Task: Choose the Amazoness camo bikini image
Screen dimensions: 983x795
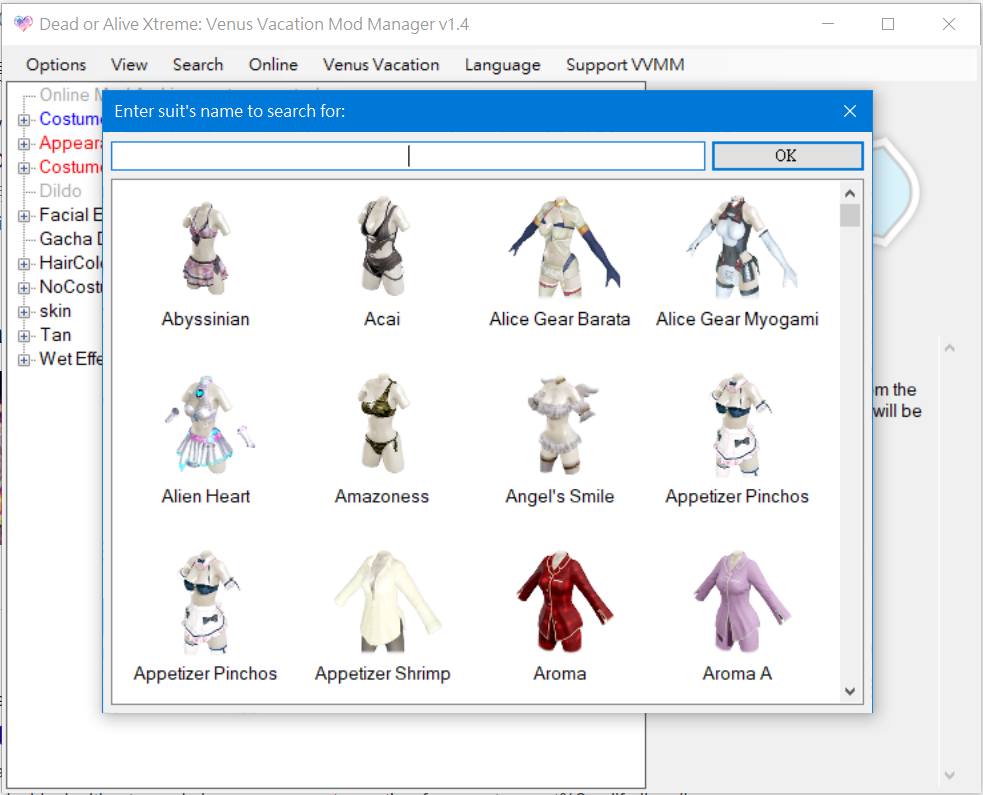Action: (x=382, y=423)
